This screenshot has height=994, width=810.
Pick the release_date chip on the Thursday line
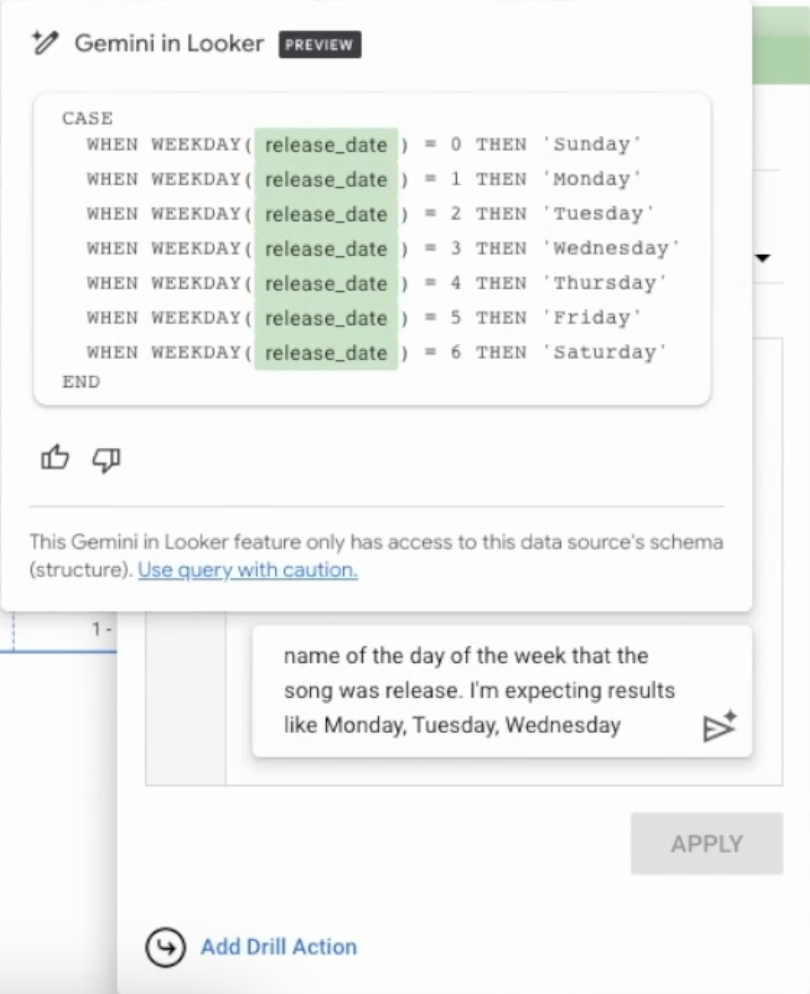(x=326, y=284)
